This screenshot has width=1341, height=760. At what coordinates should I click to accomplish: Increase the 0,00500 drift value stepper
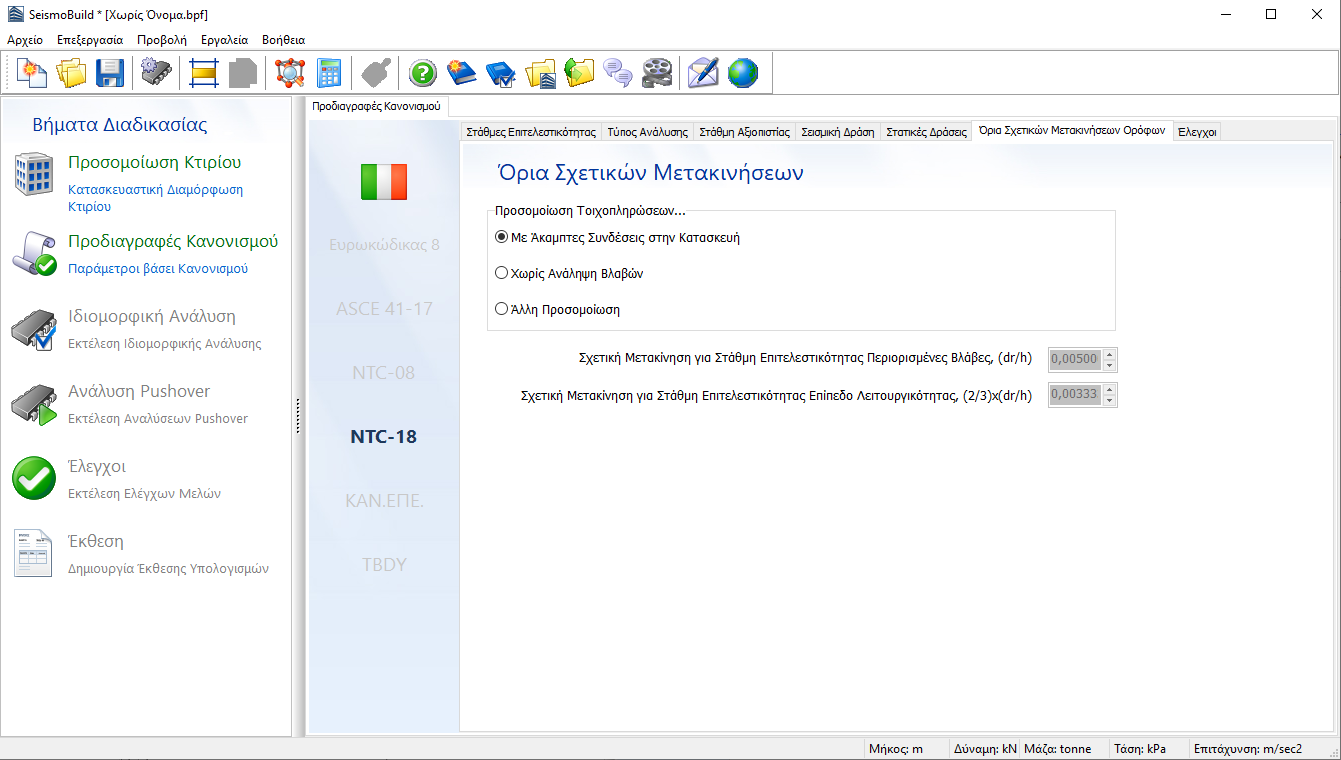(x=1109, y=354)
